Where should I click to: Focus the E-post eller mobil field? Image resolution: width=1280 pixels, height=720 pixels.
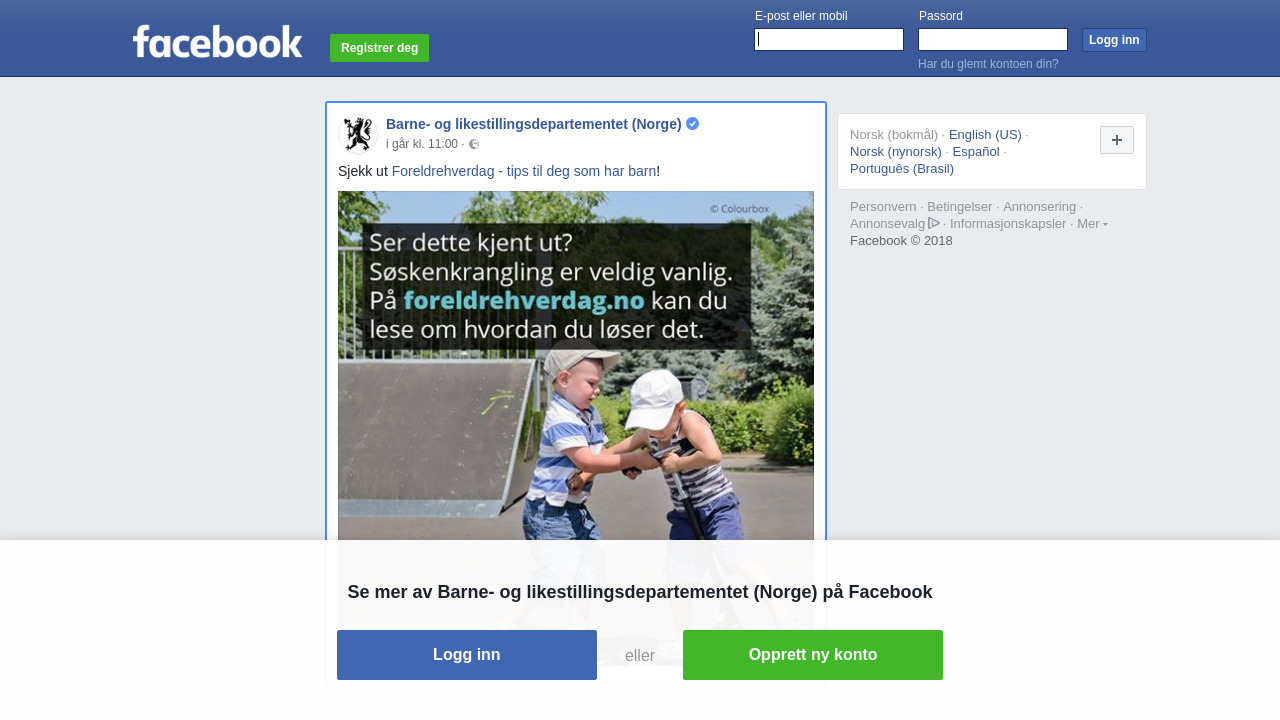point(829,39)
